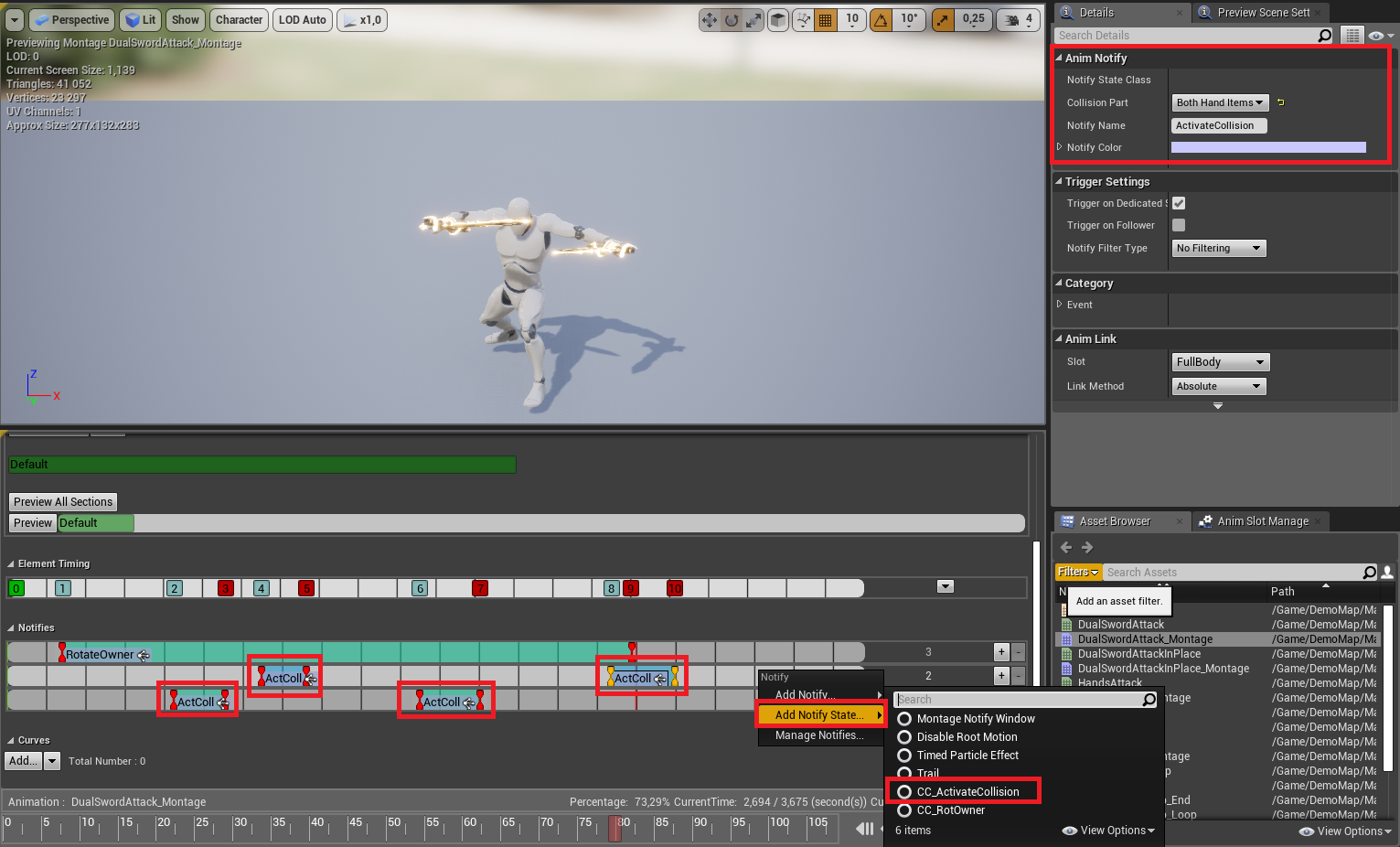Click the add notify track plus button for track 3
The width and height of the screenshot is (1400, 847).
pyautogui.click(x=1001, y=652)
